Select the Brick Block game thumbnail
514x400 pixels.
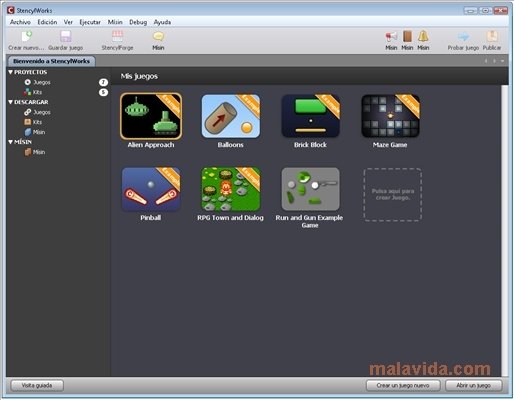point(310,116)
